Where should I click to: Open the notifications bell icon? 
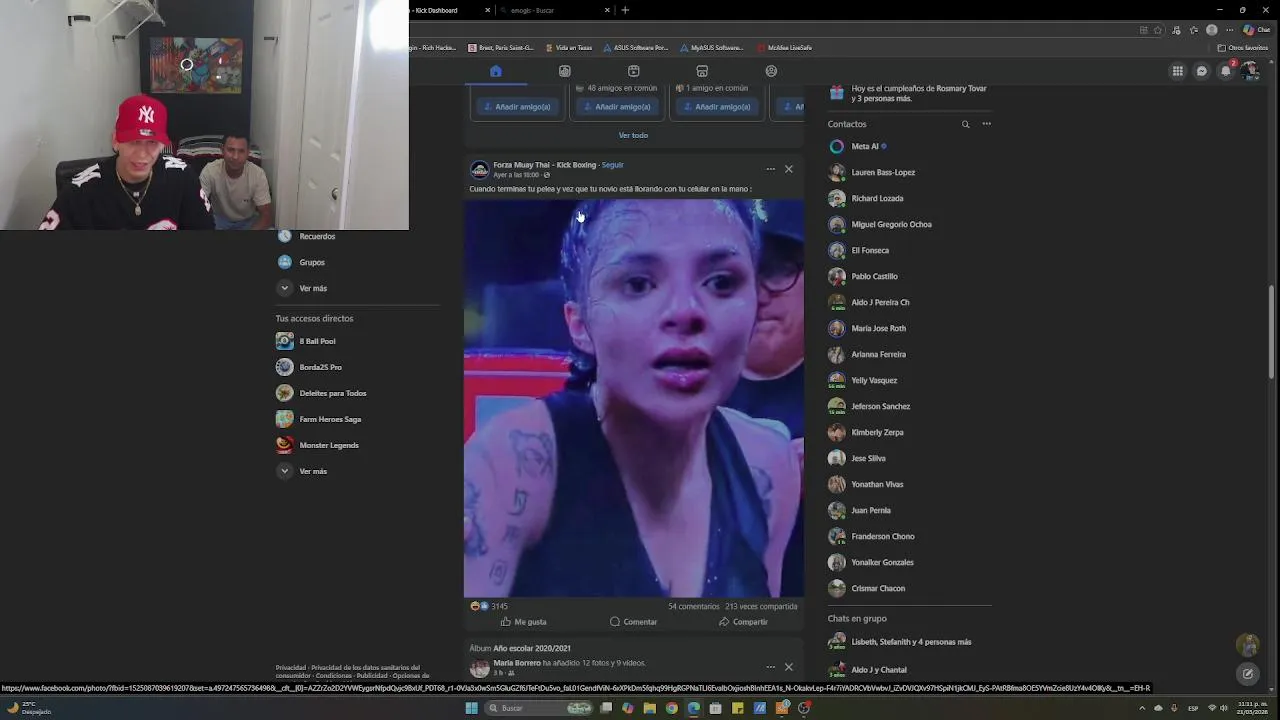[x=1226, y=71]
